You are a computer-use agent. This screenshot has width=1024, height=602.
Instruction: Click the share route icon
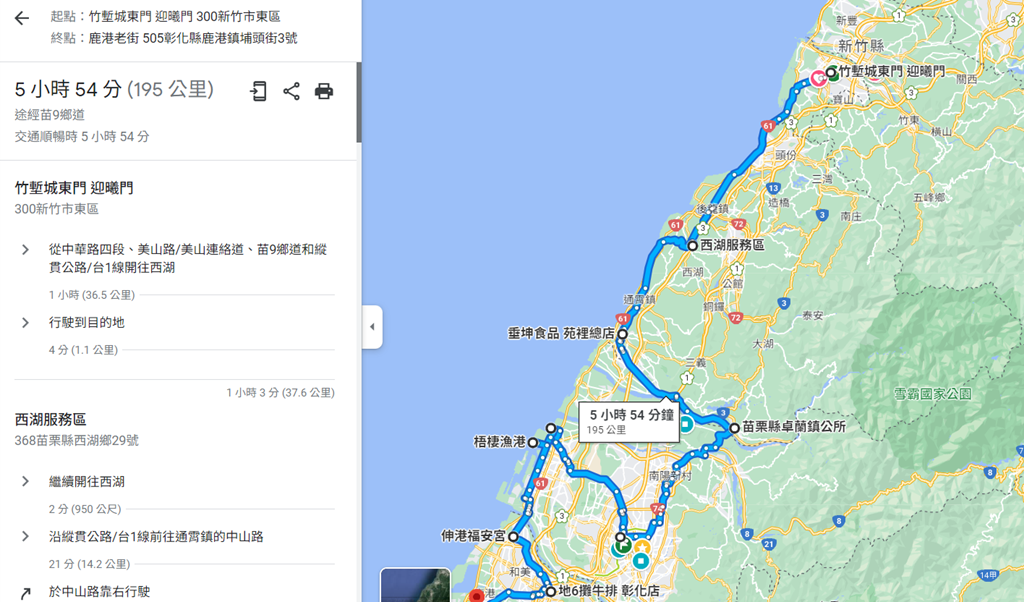(291, 91)
